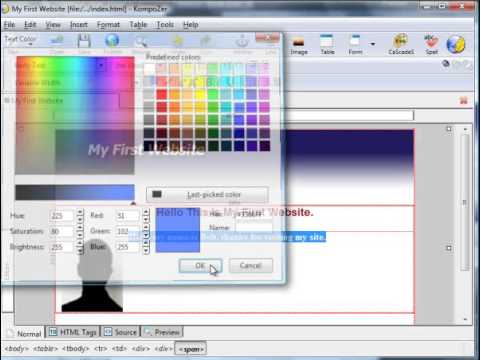Expand the Form button dropdown arrow
Screen dimensions: 480x360
pos(373,44)
